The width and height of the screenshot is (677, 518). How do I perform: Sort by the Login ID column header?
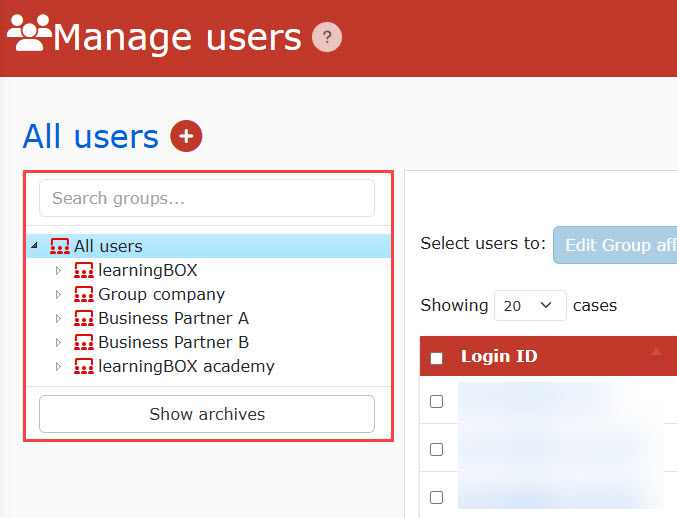pos(498,356)
